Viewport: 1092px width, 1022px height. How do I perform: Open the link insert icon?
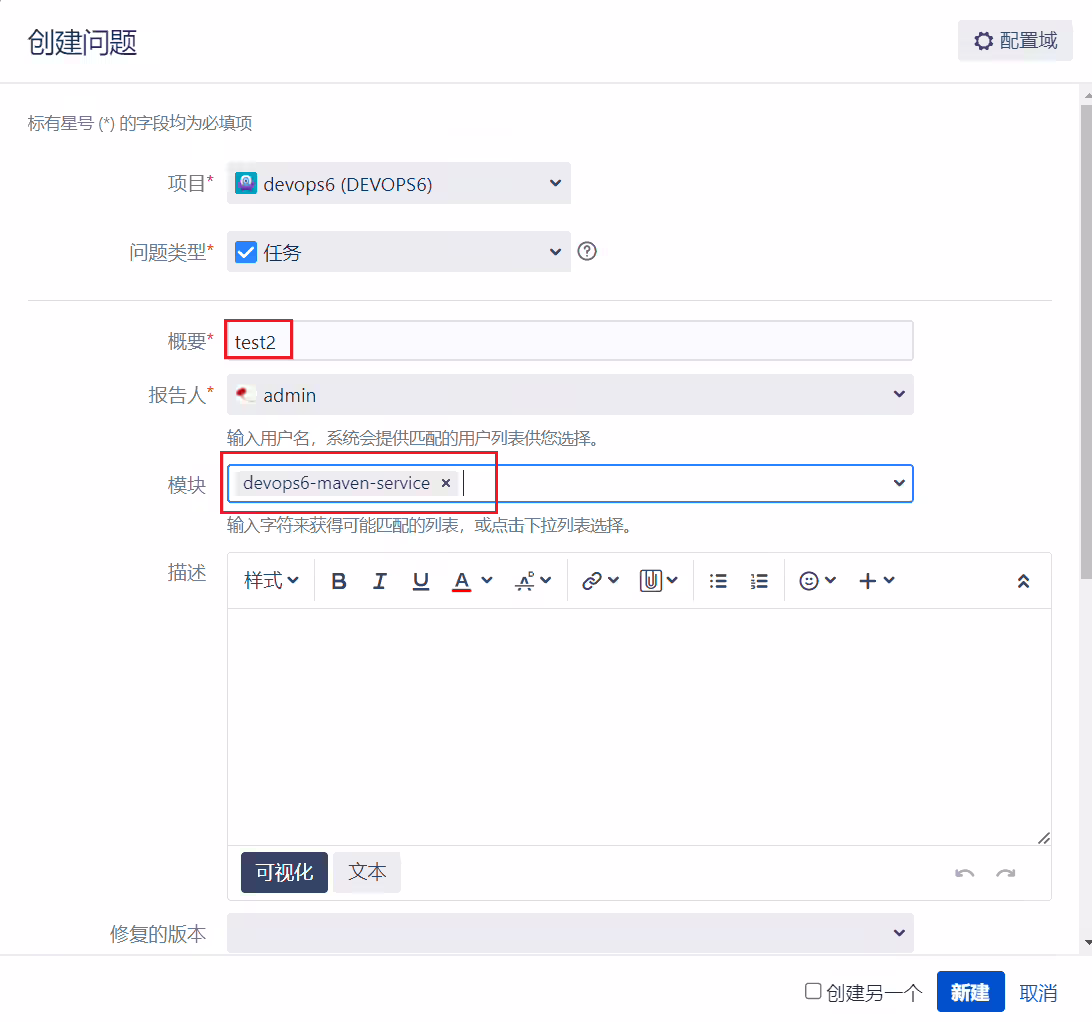click(592, 581)
